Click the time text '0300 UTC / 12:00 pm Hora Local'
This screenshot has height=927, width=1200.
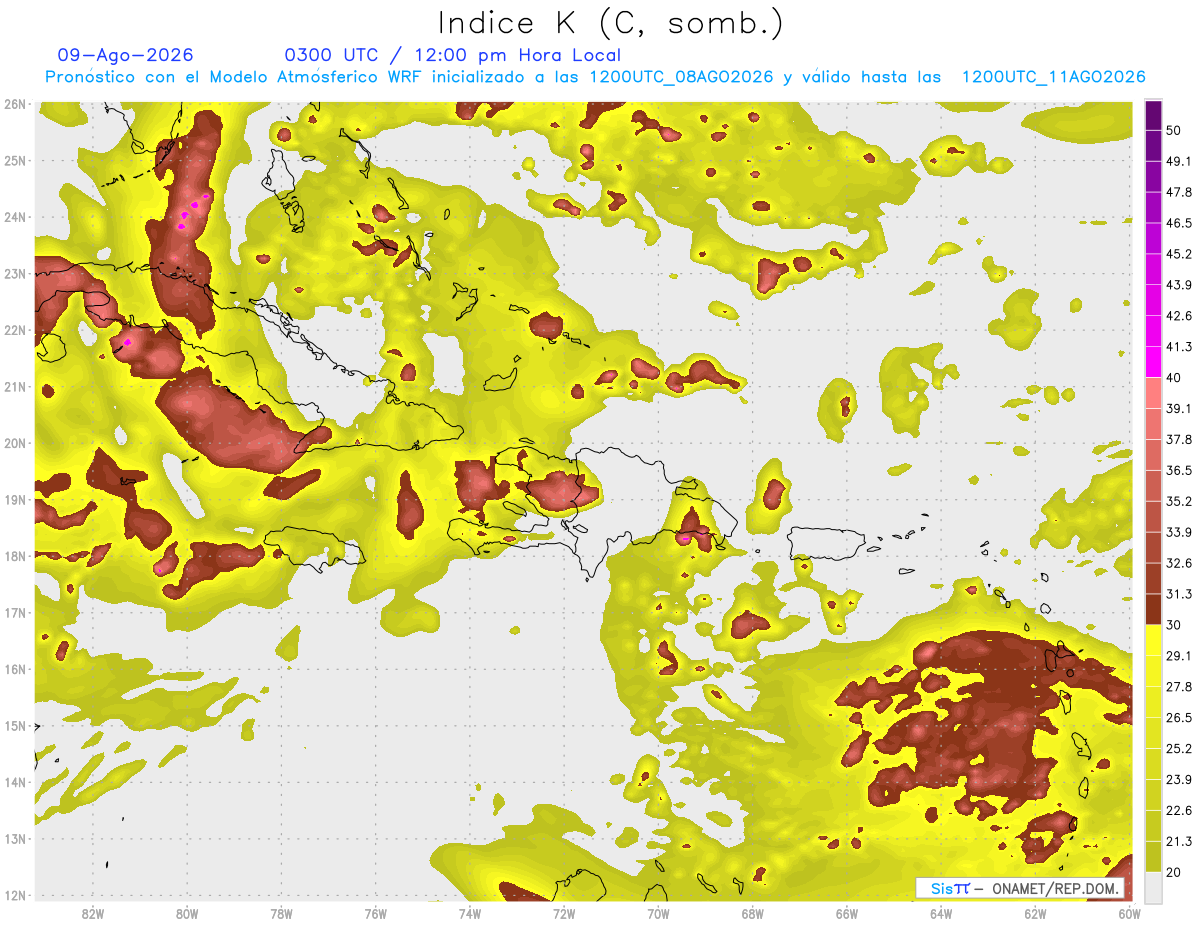(453, 56)
